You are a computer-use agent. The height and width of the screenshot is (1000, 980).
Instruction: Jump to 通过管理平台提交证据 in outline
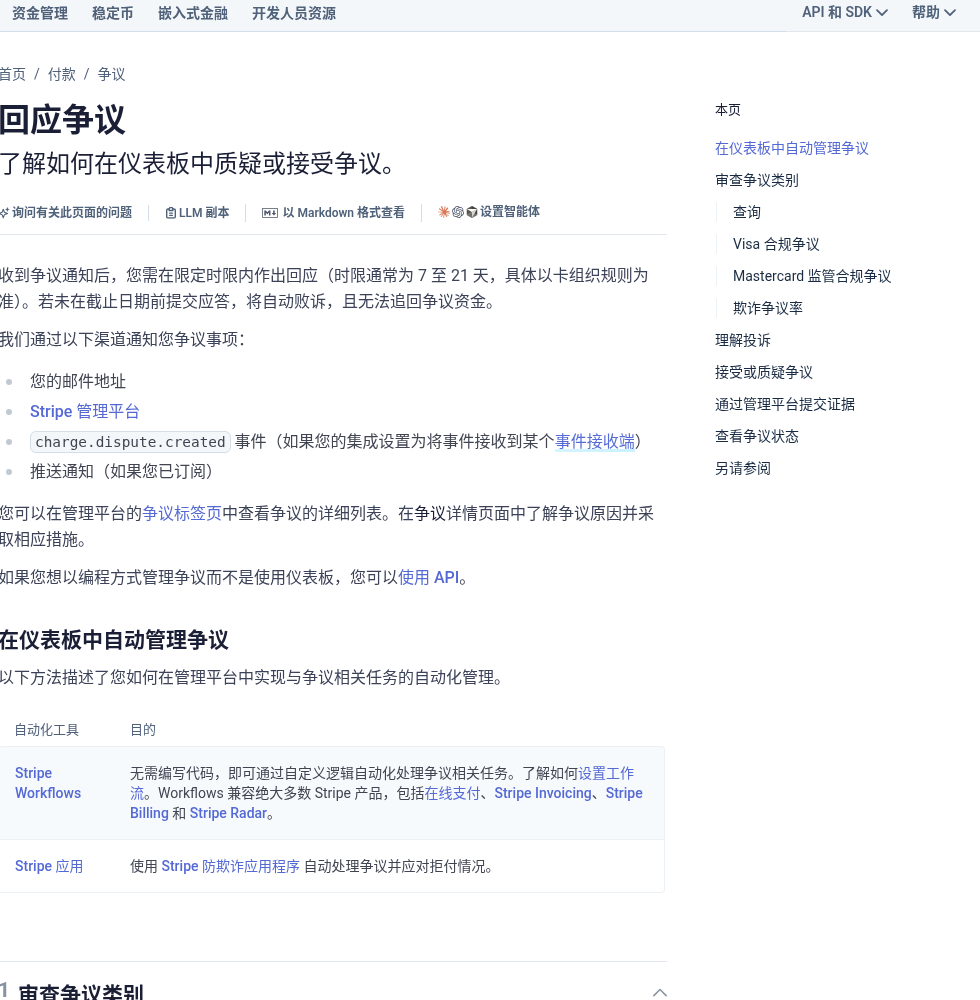(x=785, y=404)
